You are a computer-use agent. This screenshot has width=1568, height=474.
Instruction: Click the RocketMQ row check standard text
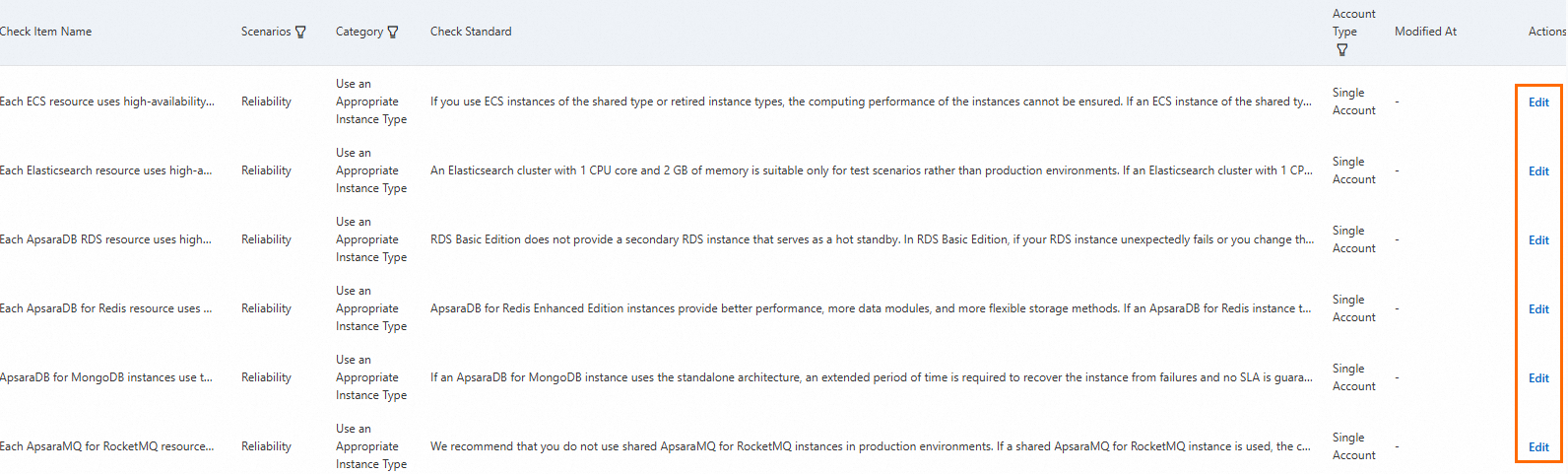click(x=870, y=446)
